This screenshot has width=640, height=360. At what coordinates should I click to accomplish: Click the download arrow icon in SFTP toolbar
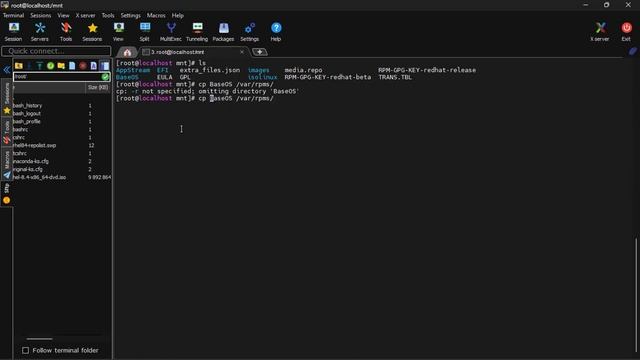point(29,66)
